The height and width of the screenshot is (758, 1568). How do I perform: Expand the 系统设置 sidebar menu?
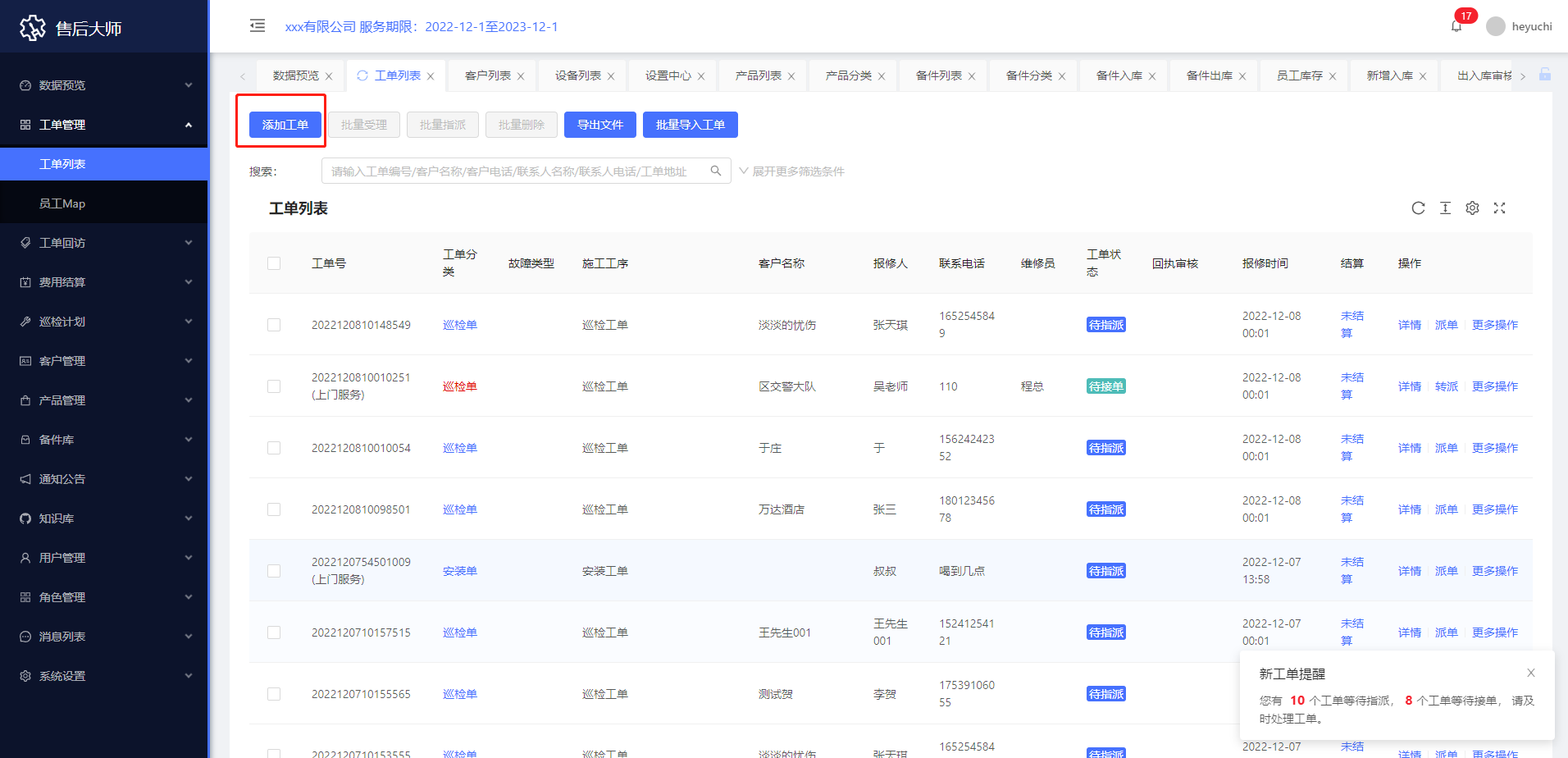104,676
